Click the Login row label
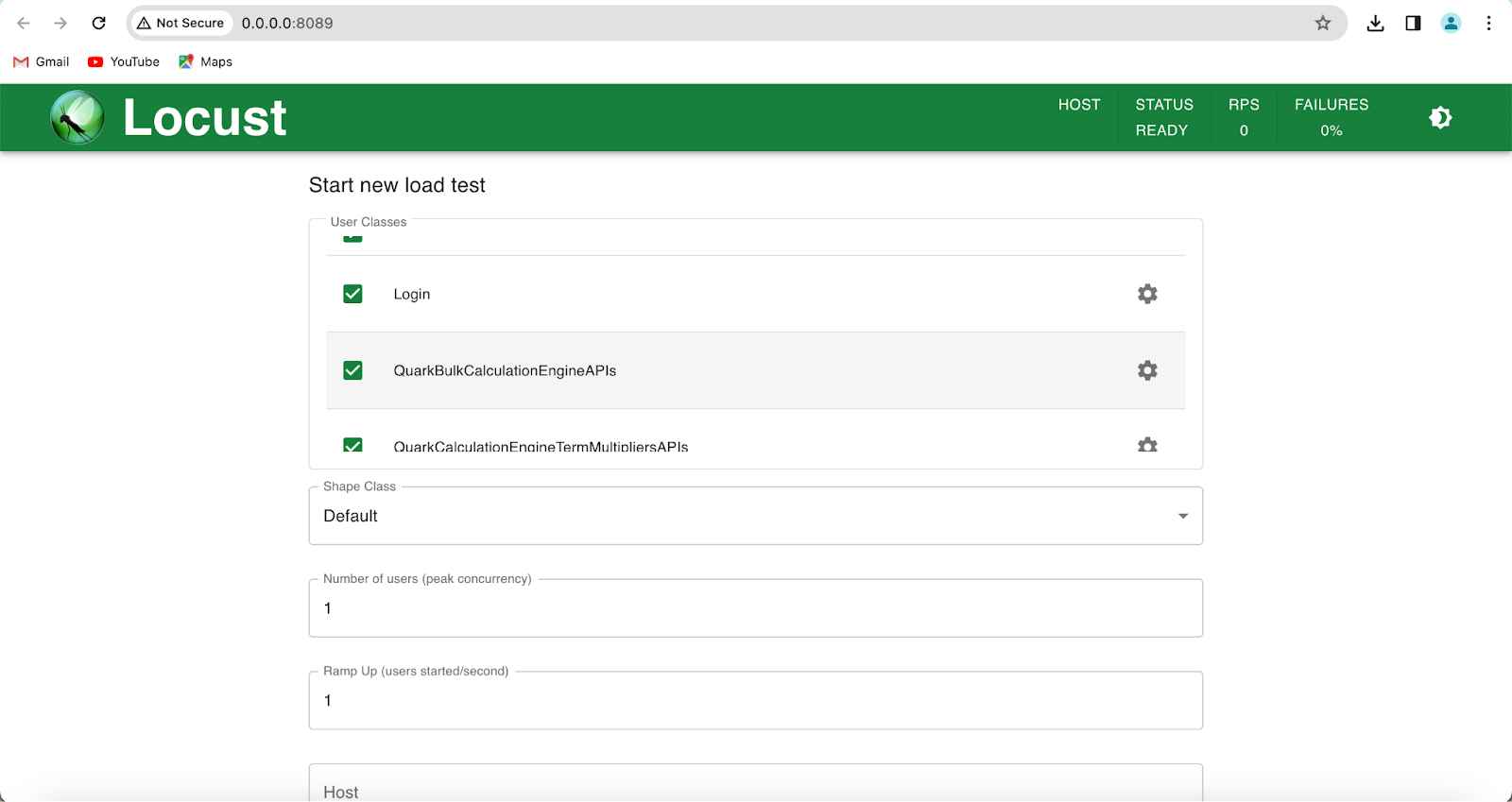 coord(412,294)
